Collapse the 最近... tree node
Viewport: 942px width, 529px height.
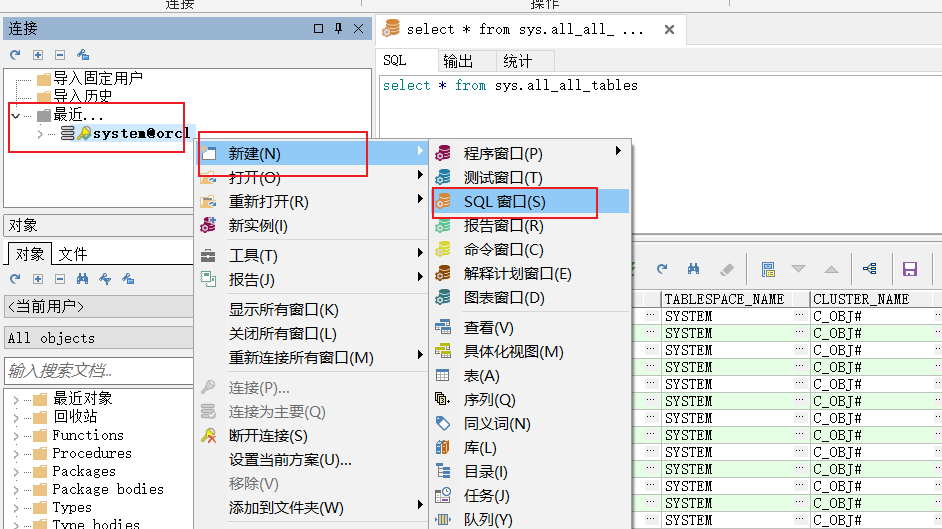point(16,115)
